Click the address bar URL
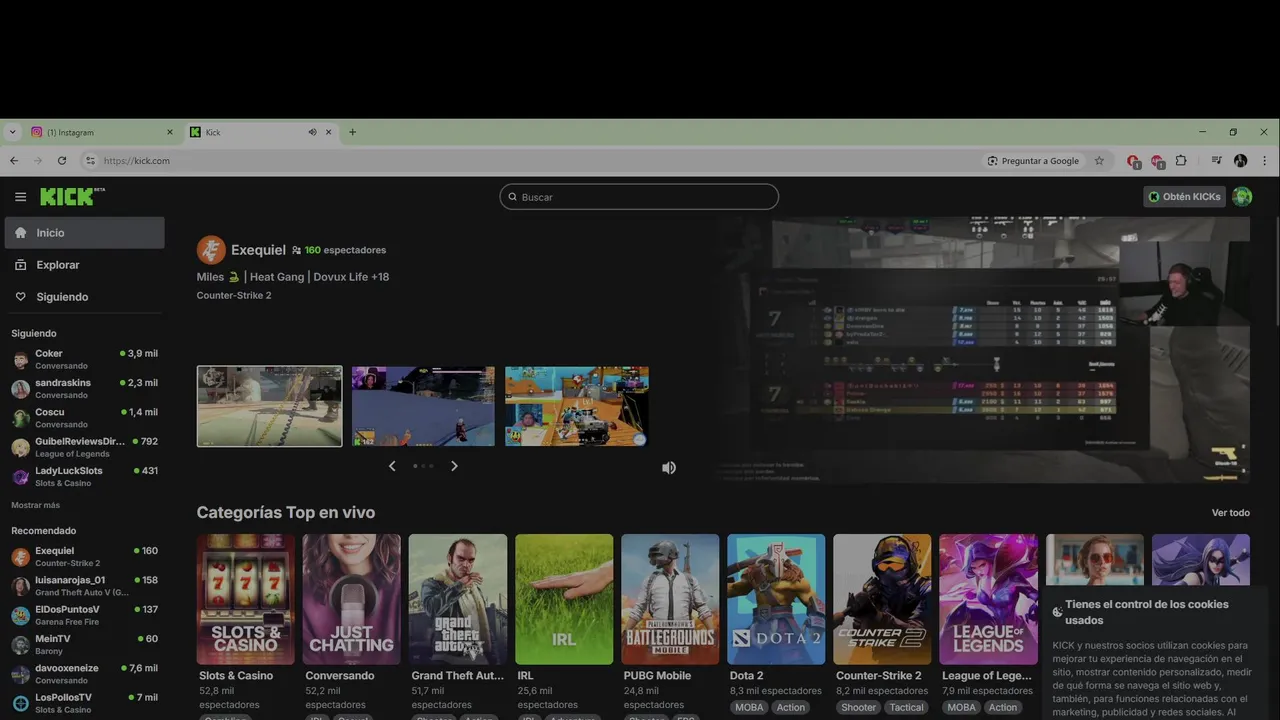Viewport: 1280px width, 720px height. [137, 161]
